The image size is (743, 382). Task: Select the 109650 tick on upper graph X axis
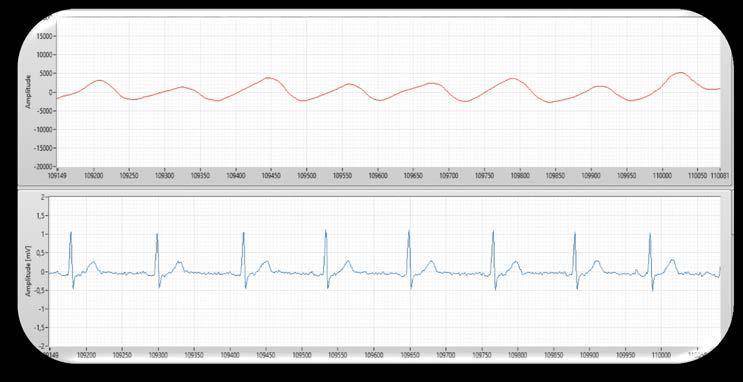point(413,175)
